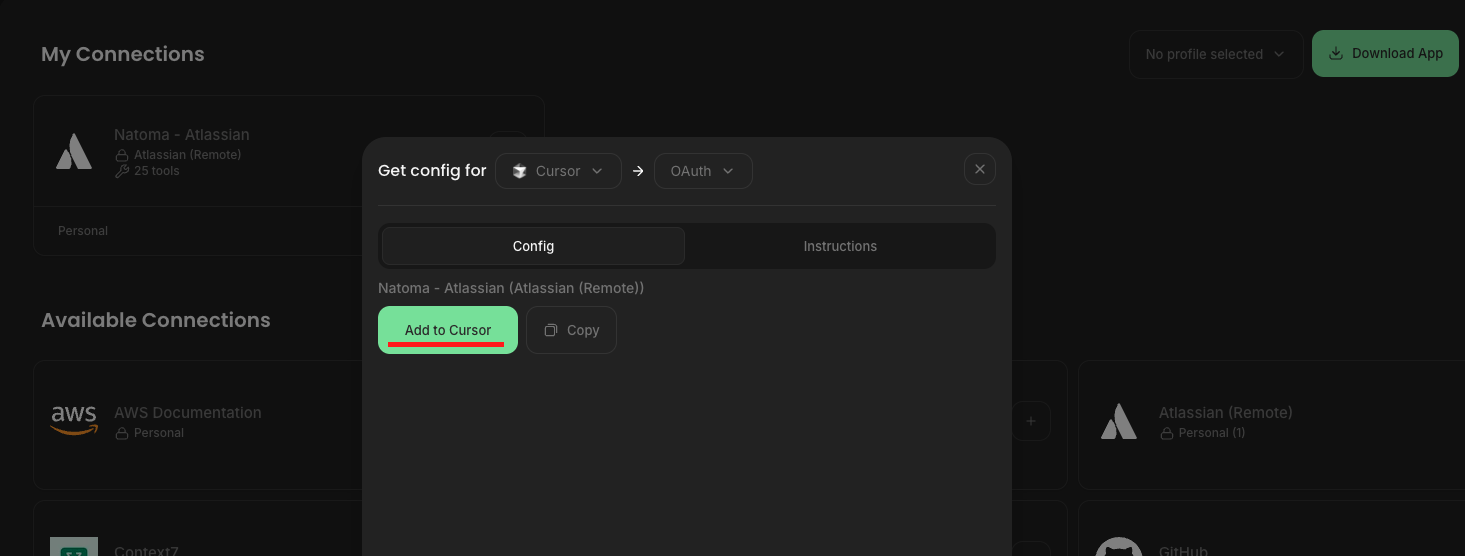Click the plus icon beside Atlassian (Remote) card
Screen dimensions: 1465x556
[1031, 421]
